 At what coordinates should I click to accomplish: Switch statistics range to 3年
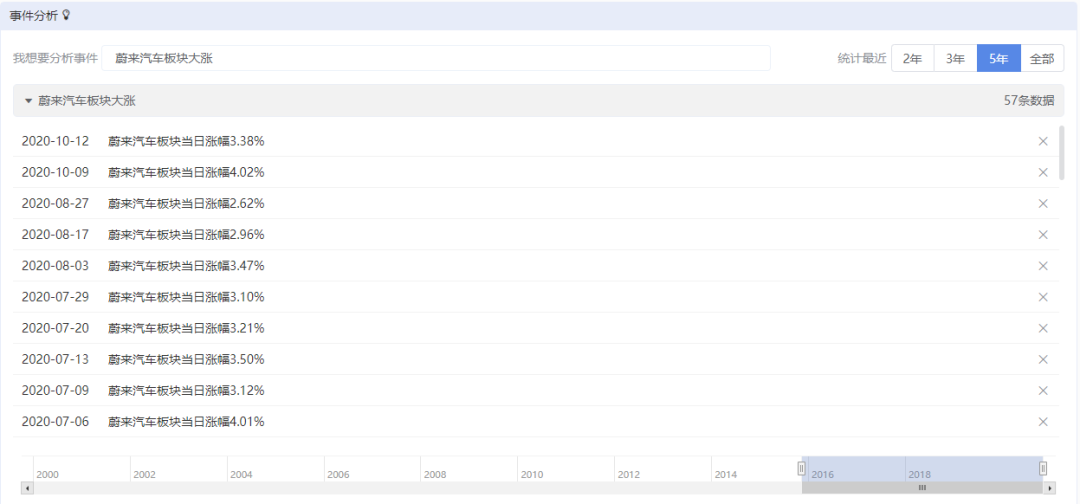pyautogui.click(x=955, y=58)
